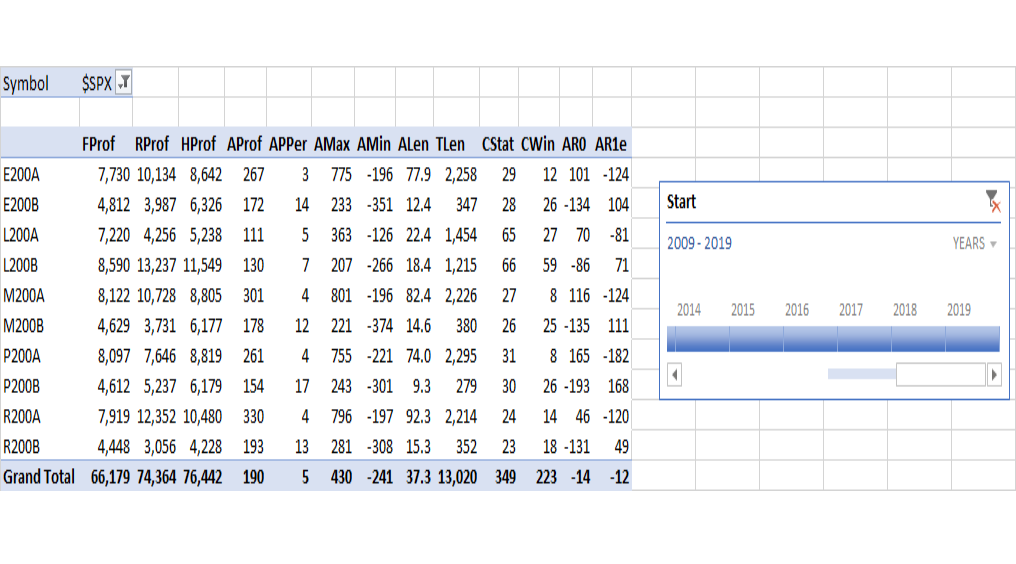Select the APPer column header
Viewport: 1016px width, 564px height.
pyautogui.click(x=288, y=144)
